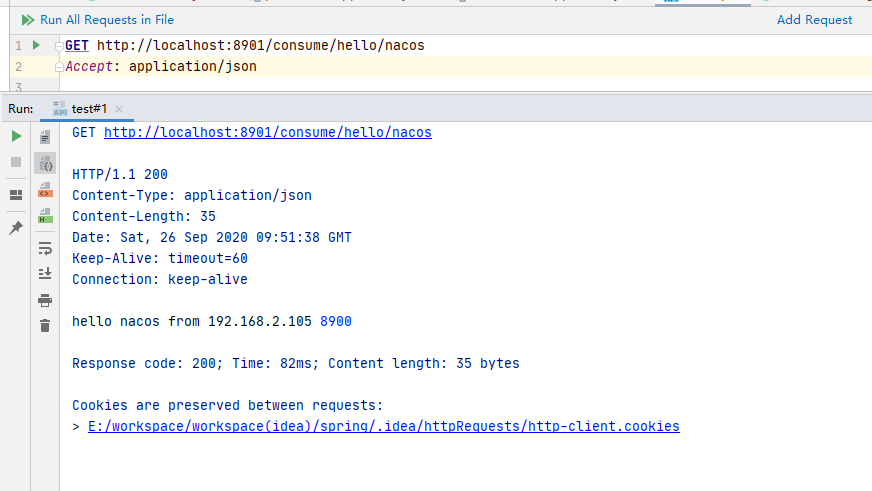The image size is (872, 491).
Task: Open localhost URL link in console output
Action: pyautogui.click(x=267, y=132)
